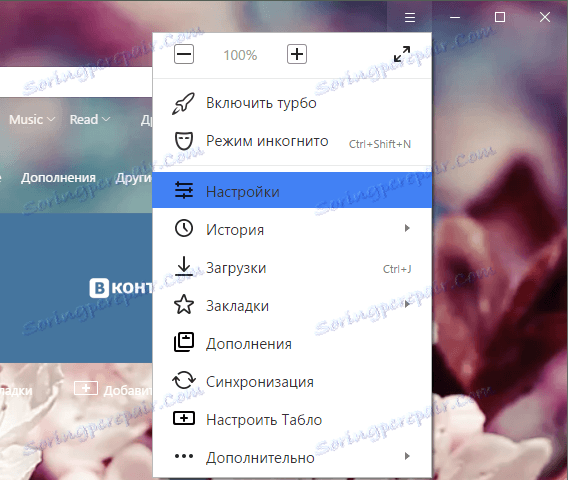Select 'Настроить Табло' in the menu
This screenshot has height=480, width=568.
tap(292, 420)
